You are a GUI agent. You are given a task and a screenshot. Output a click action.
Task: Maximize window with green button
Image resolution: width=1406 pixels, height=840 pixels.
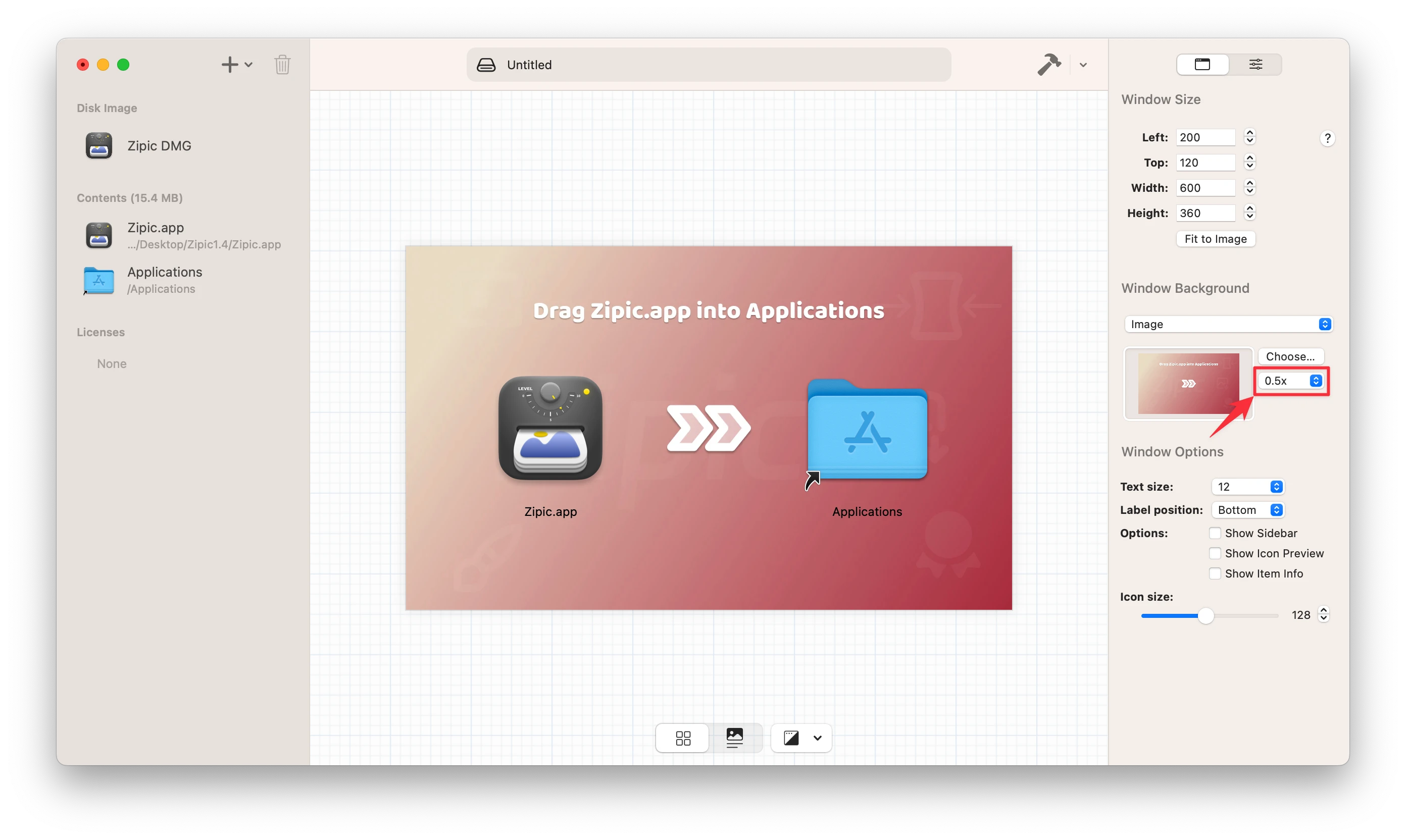123,65
